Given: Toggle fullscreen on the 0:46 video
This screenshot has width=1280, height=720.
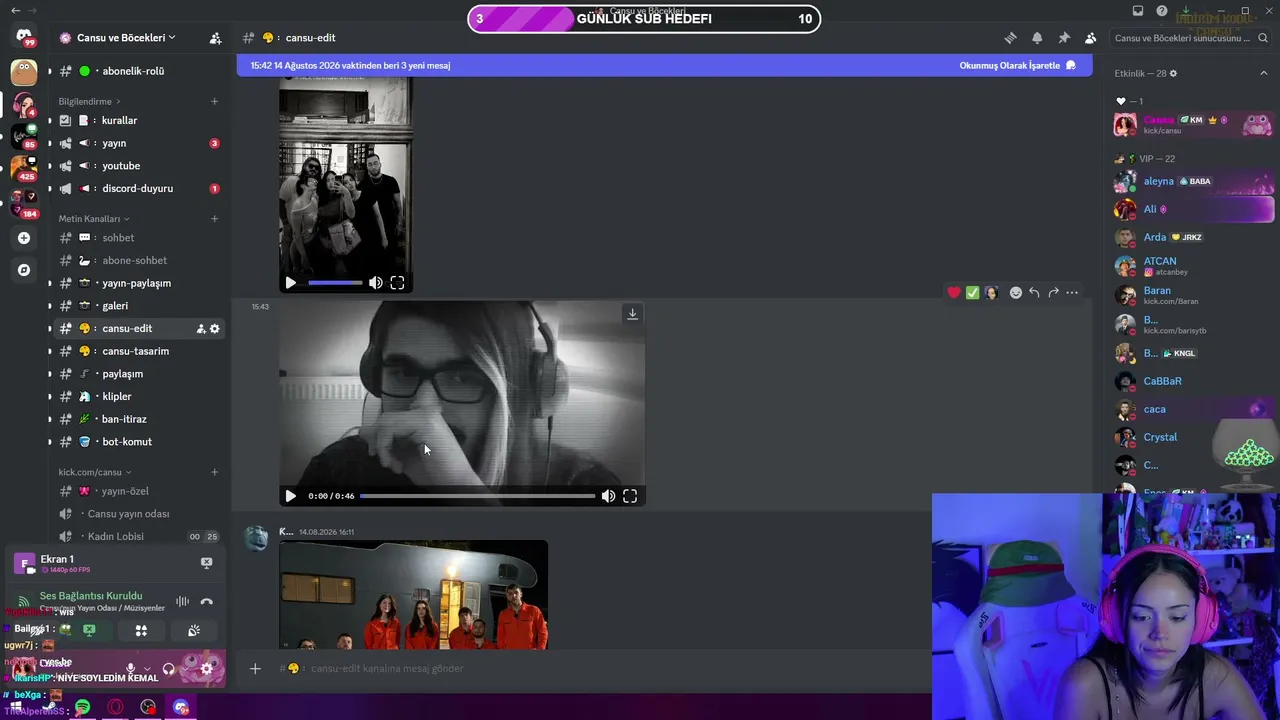Looking at the screenshot, I should pos(630,496).
